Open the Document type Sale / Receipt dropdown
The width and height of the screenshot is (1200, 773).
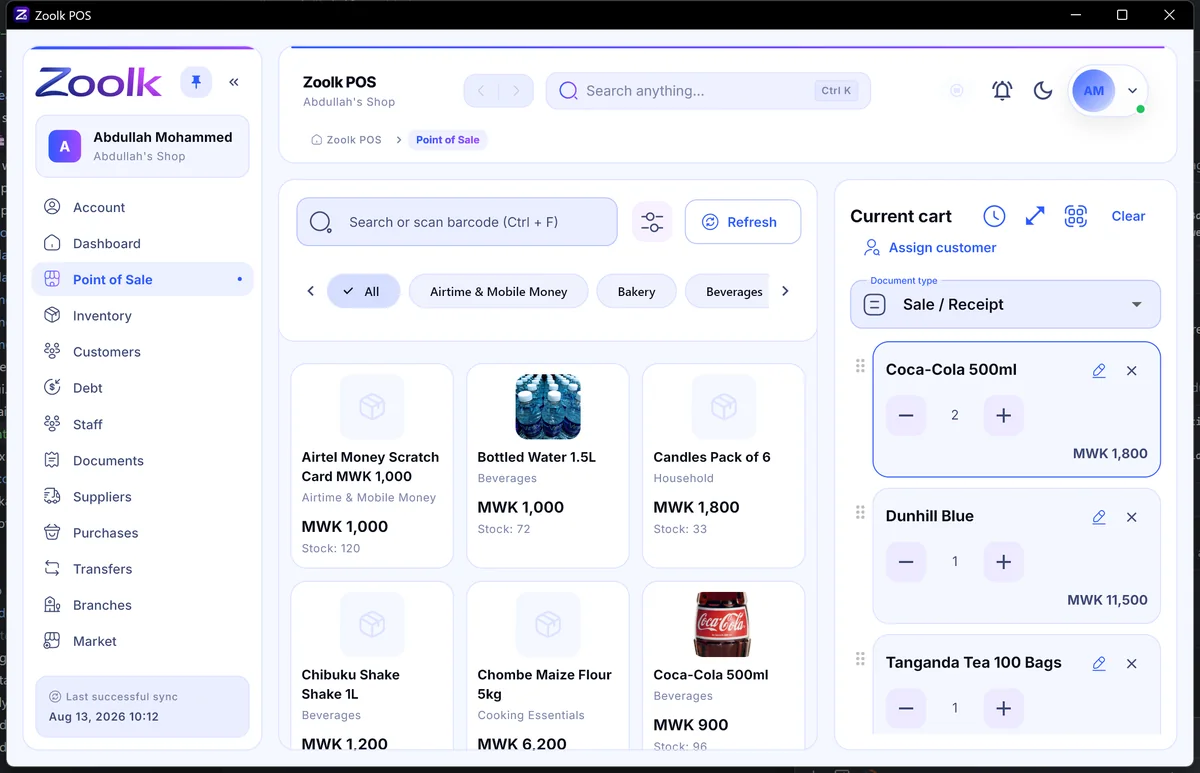(x=1005, y=304)
